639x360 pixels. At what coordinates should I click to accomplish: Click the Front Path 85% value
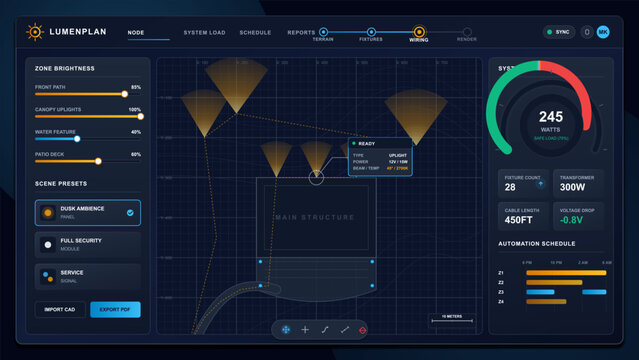coord(136,87)
